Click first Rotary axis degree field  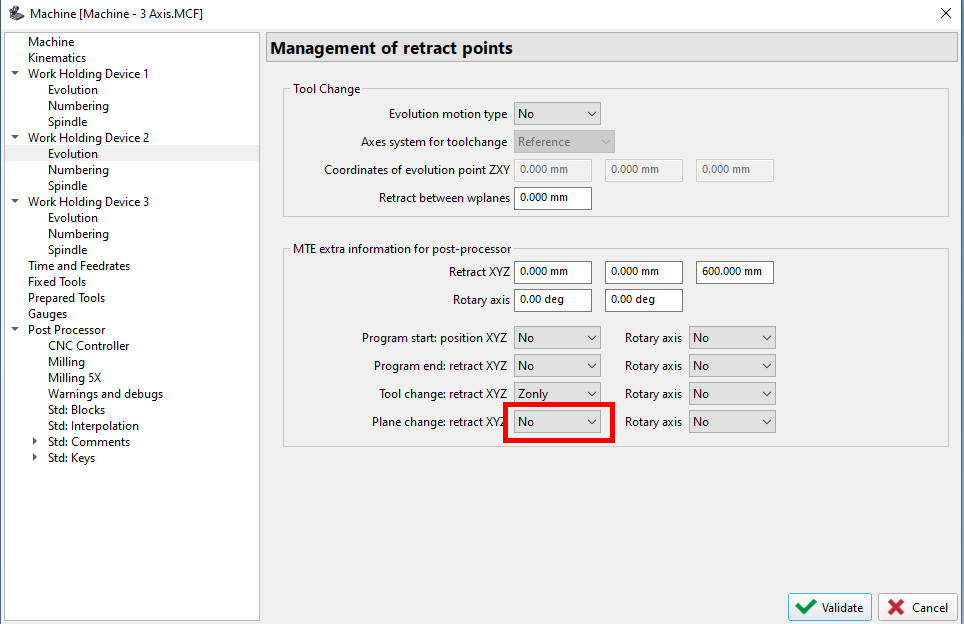click(553, 300)
